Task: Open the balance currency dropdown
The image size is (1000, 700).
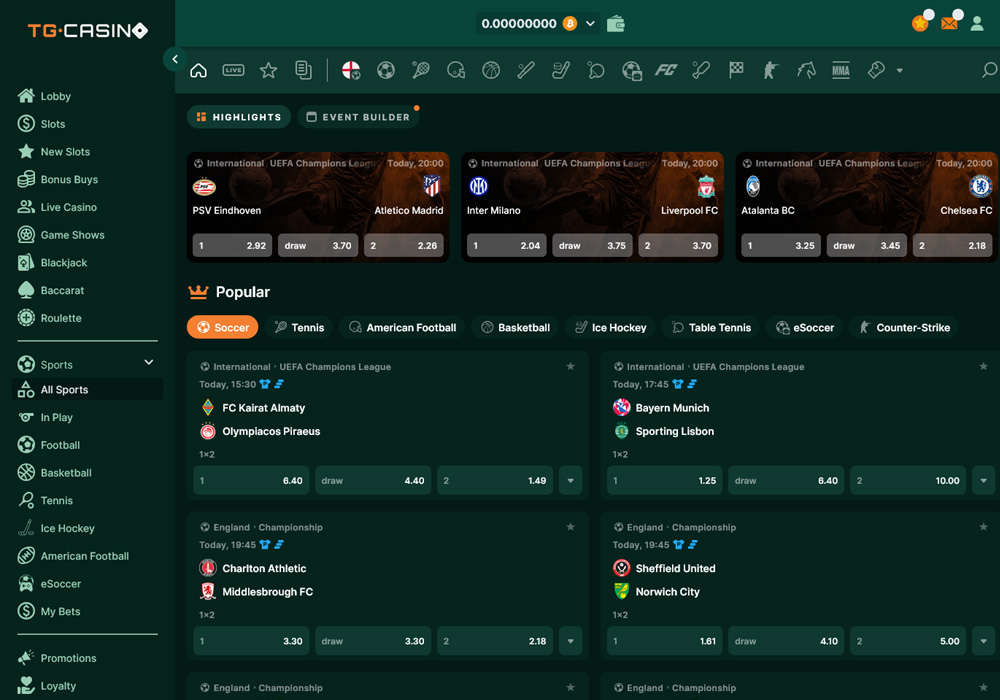Action: pyautogui.click(x=592, y=21)
